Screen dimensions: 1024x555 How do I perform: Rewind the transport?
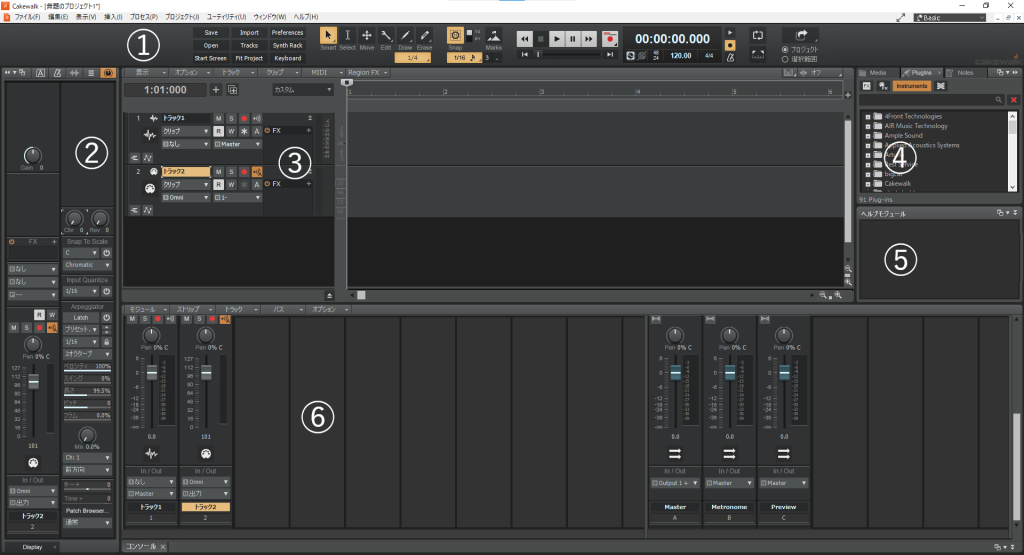524,39
